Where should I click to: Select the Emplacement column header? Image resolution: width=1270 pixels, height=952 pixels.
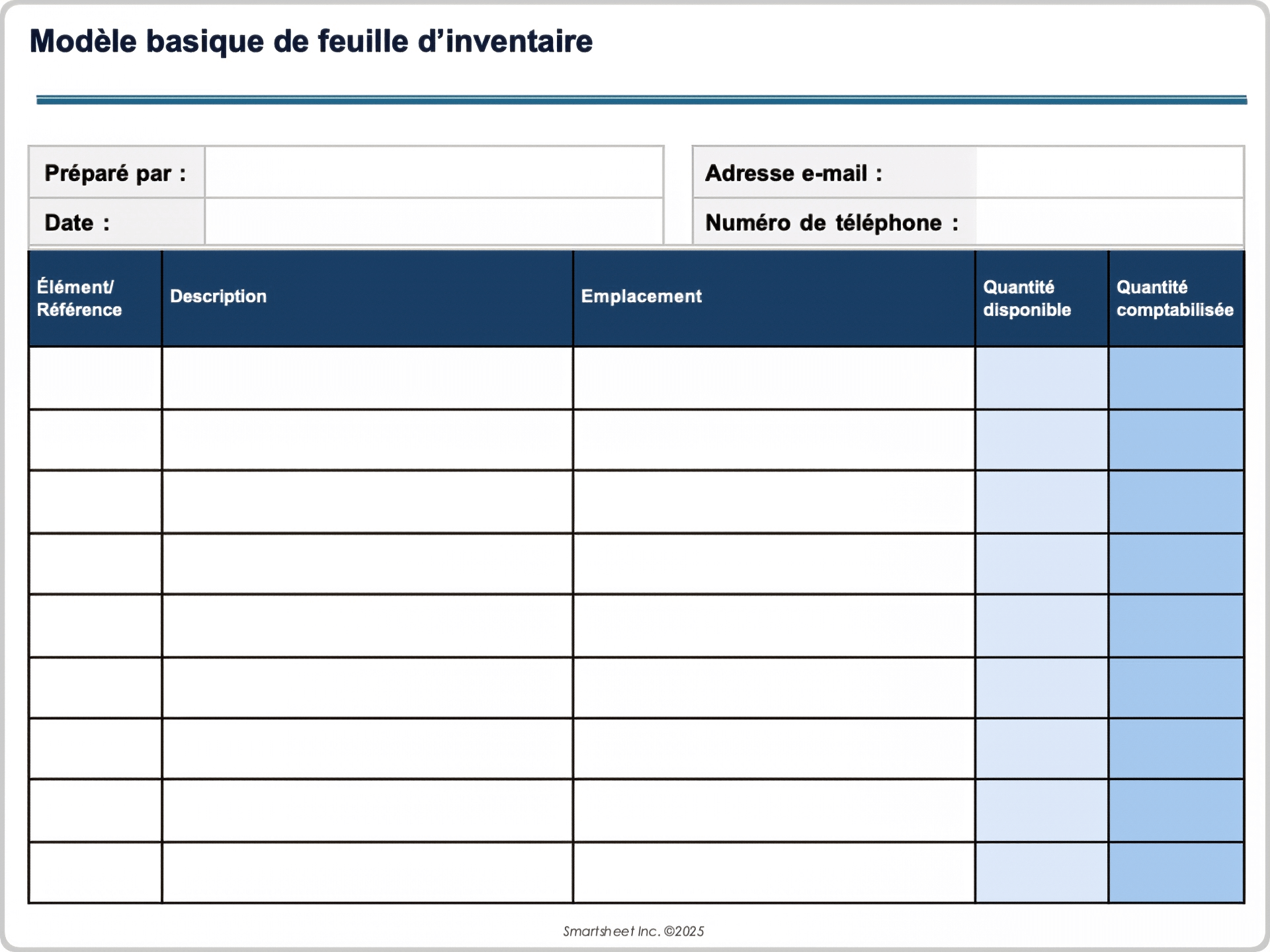pyautogui.click(x=774, y=298)
